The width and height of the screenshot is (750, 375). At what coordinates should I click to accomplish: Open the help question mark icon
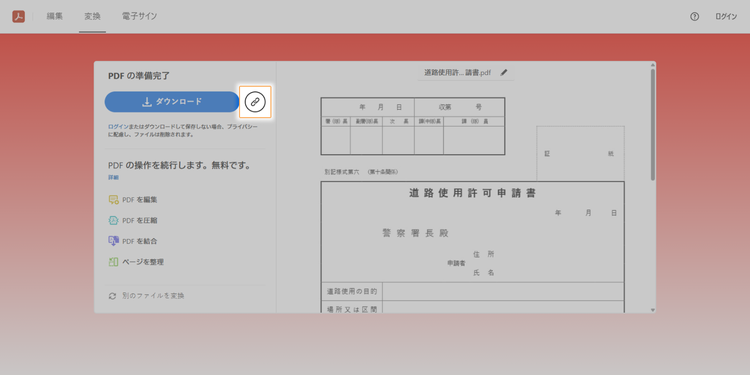click(x=694, y=16)
